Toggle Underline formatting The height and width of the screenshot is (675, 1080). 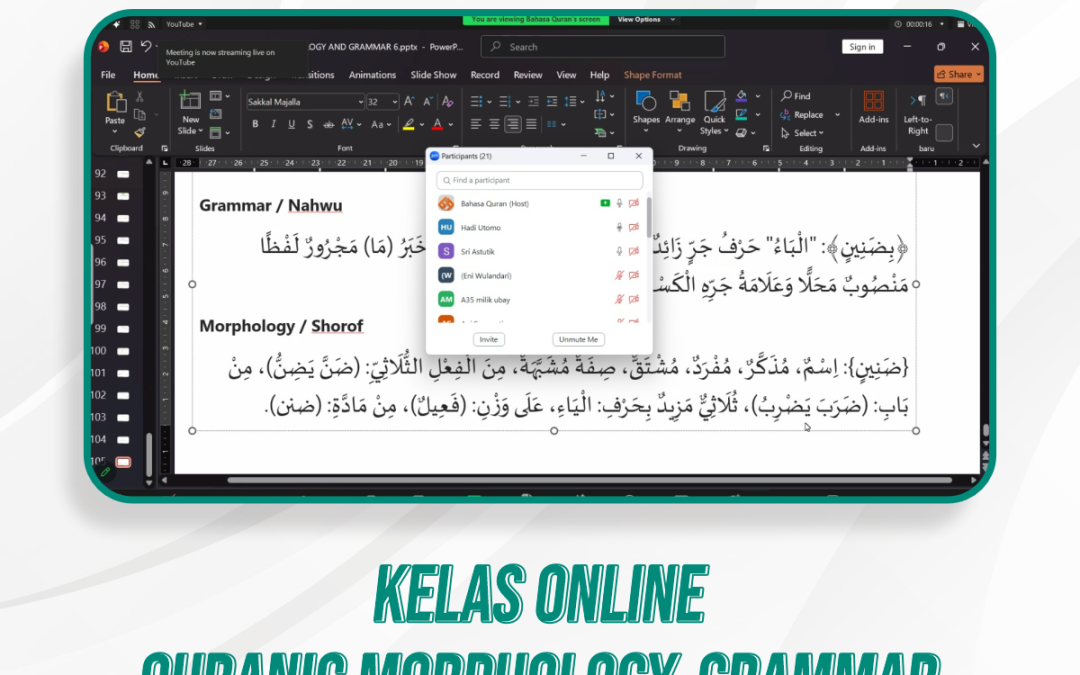[291, 124]
